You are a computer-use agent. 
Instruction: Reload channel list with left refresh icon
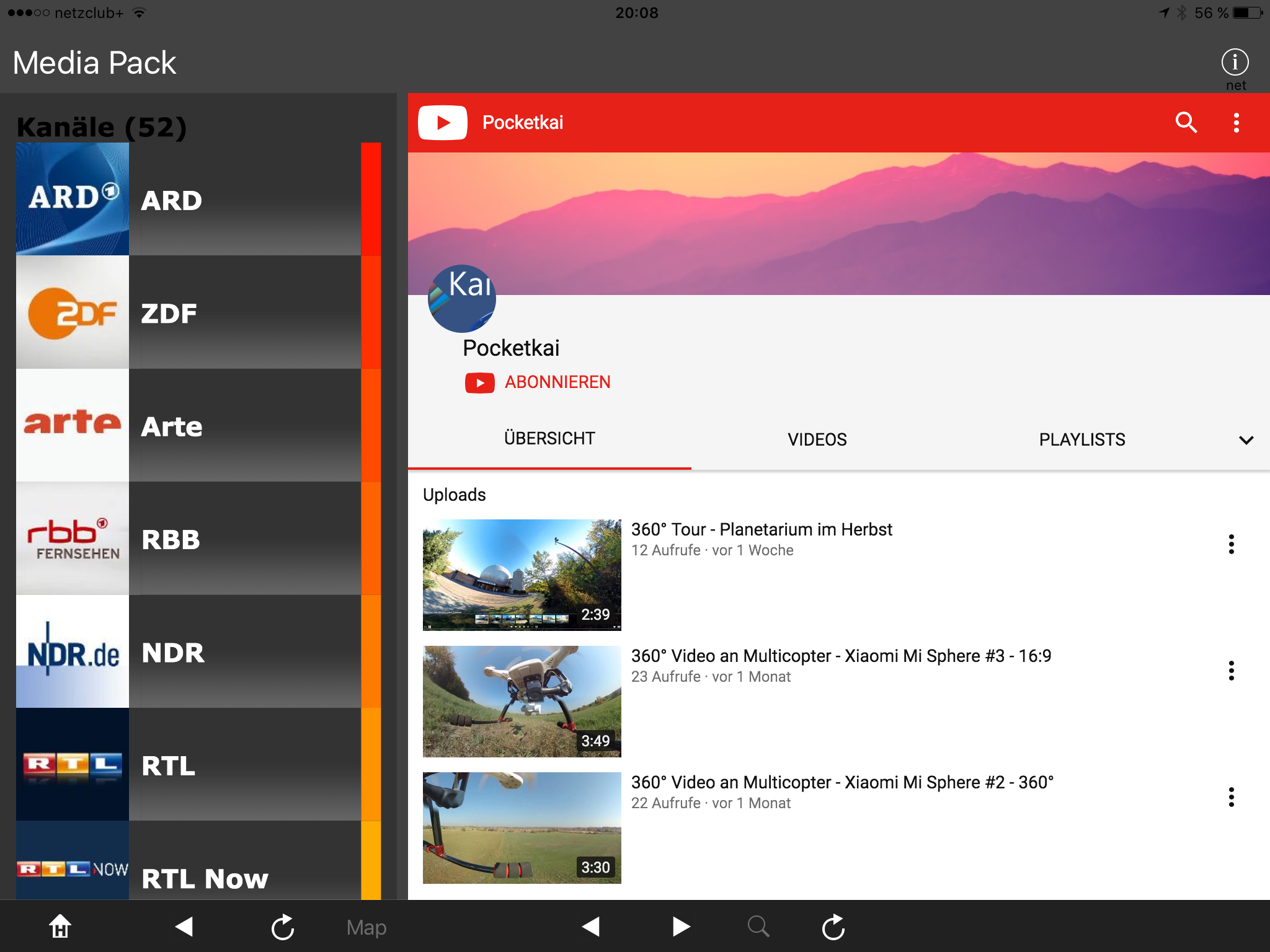pyautogui.click(x=283, y=927)
